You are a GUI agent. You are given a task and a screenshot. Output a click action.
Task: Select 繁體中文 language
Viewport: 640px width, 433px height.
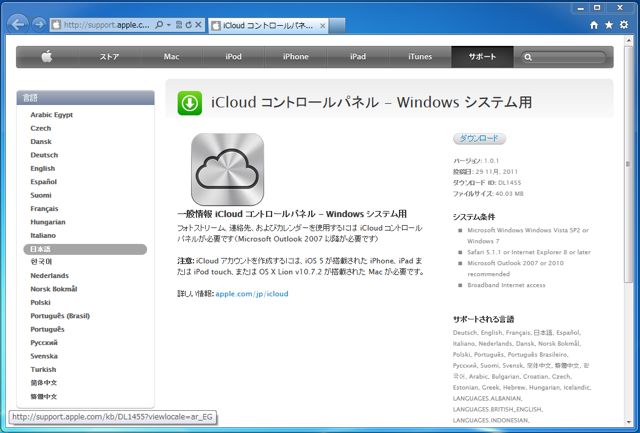pyautogui.click(x=44, y=397)
